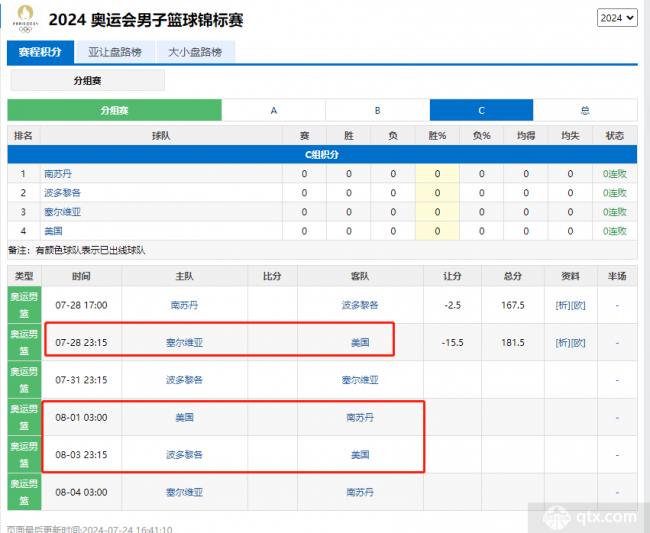Click 奥运男篮 label of 07-28 17:00 match
This screenshot has width=650, height=533.
(24, 305)
